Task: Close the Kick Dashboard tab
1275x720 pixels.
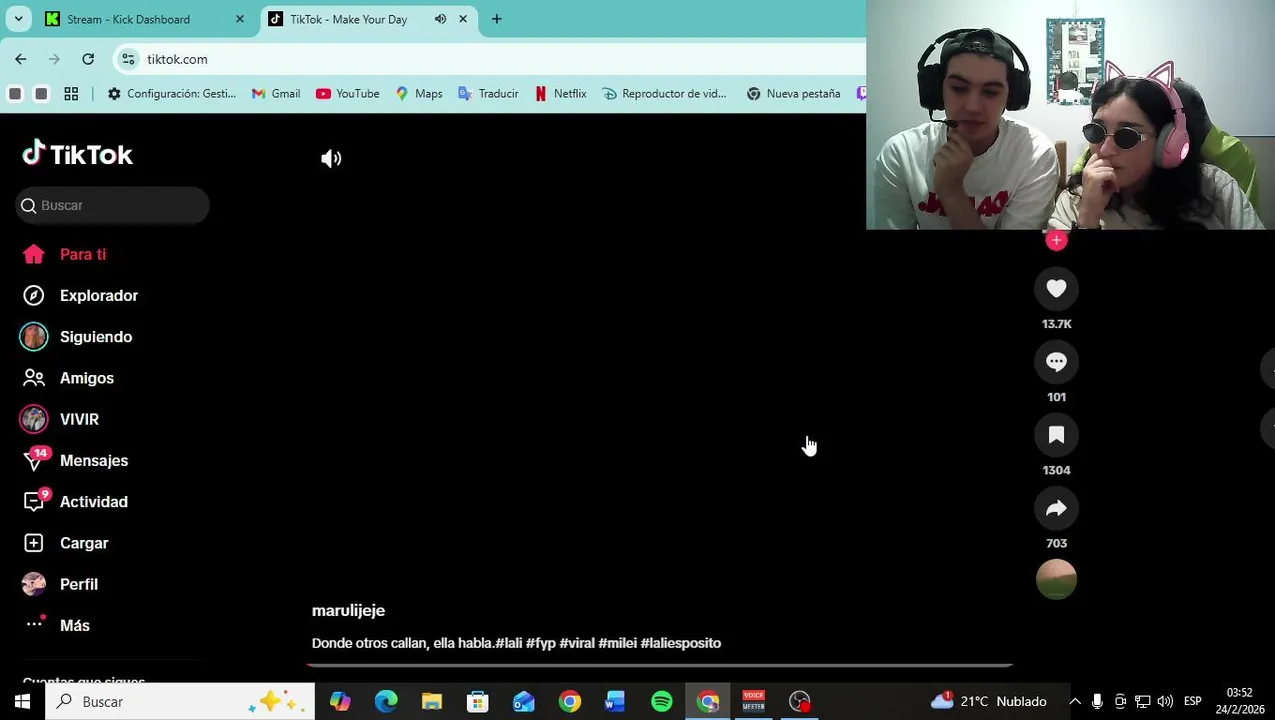Action: (240, 19)
